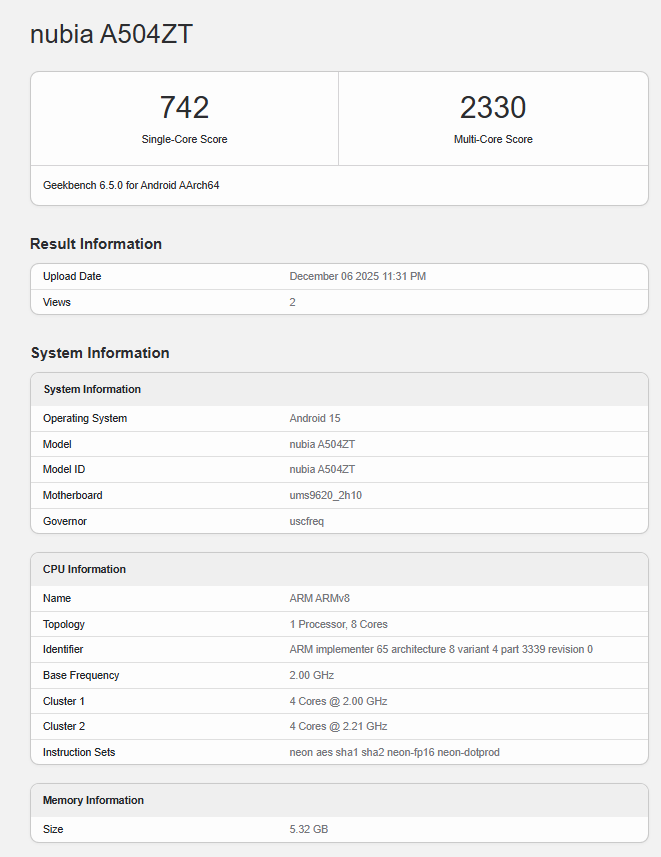Click the upload date value December 06 2025
Screen dimensions: 661x857
click(357, 276)
